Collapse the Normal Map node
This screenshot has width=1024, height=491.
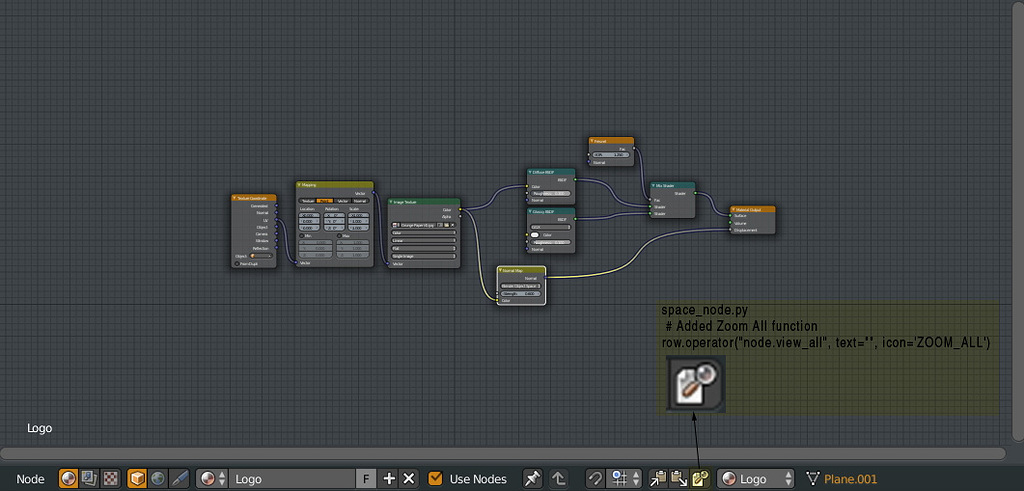pos(500,270)
